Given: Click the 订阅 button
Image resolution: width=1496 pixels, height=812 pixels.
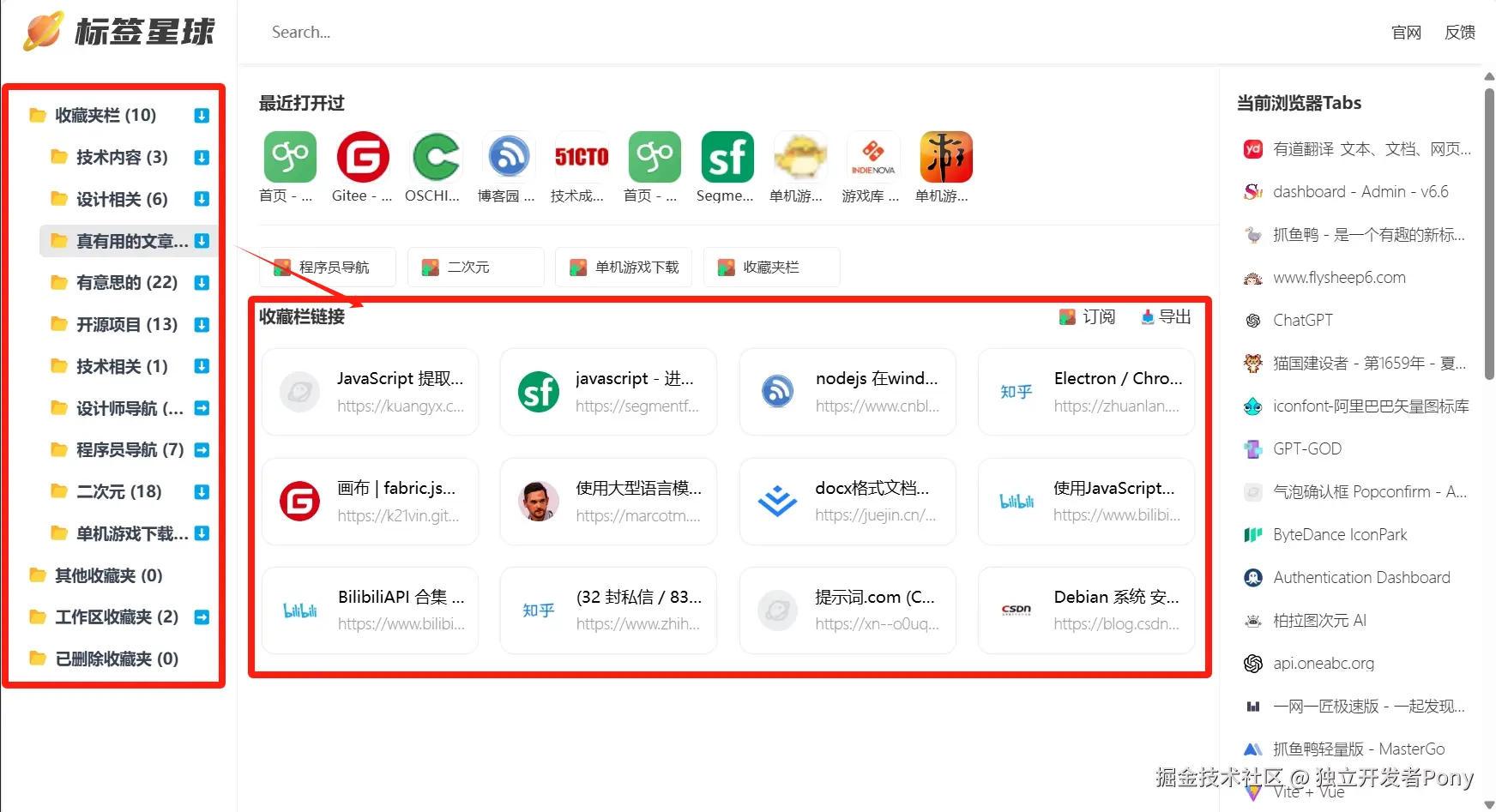Looking at the screenshot, I should 1087,317.
